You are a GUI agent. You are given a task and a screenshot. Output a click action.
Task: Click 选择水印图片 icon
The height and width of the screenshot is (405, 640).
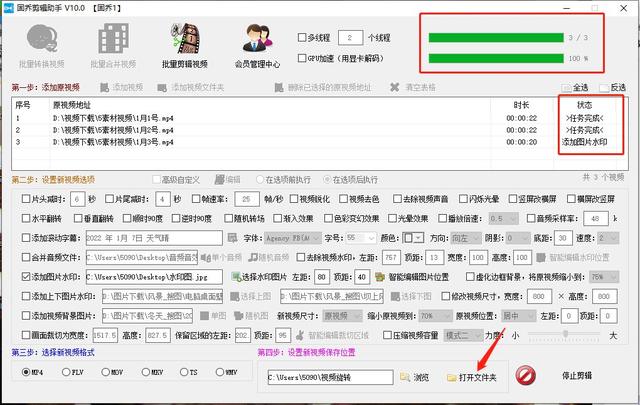click(236, 277)
